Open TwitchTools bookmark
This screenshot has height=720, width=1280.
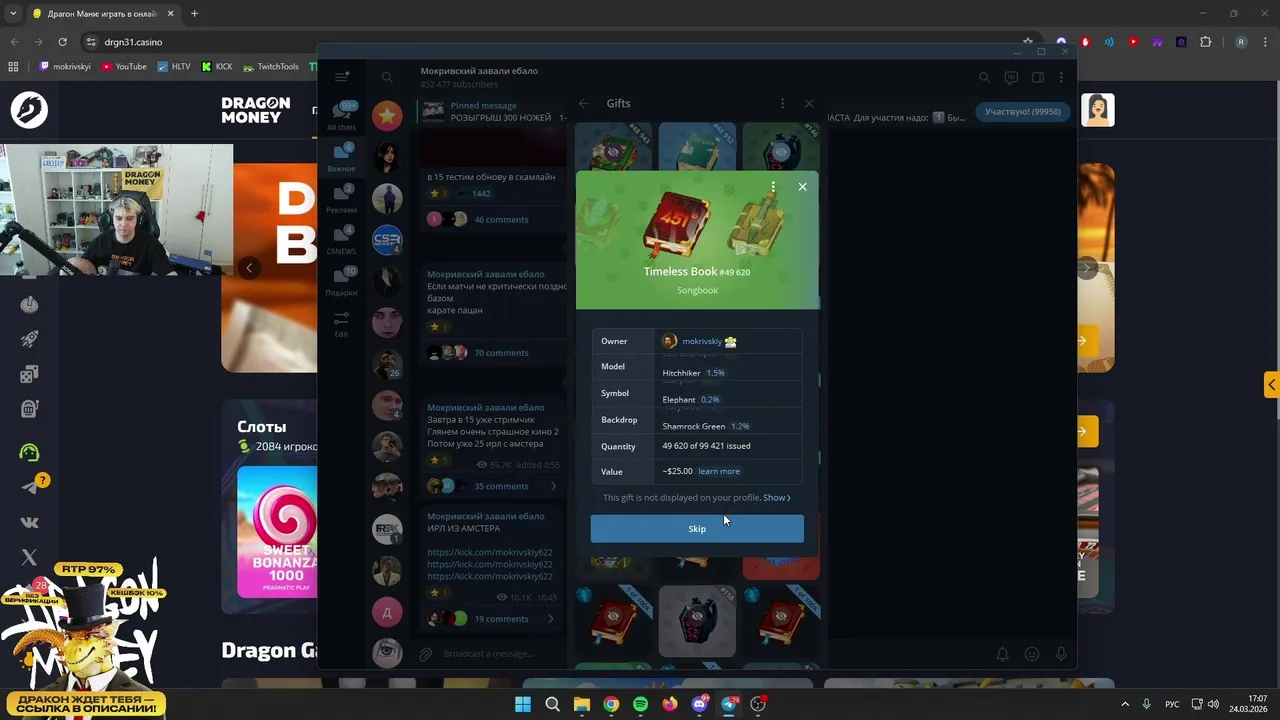[x=271, y=67]
